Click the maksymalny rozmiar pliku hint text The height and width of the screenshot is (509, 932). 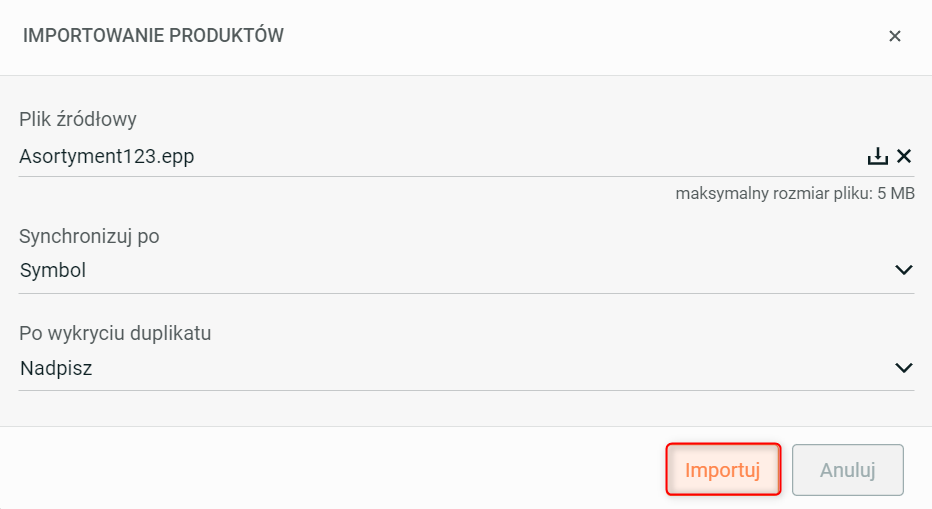tap(794, 194)
